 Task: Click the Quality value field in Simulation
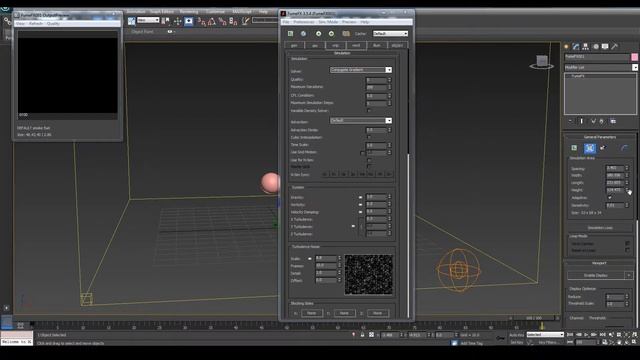point(376,80)
